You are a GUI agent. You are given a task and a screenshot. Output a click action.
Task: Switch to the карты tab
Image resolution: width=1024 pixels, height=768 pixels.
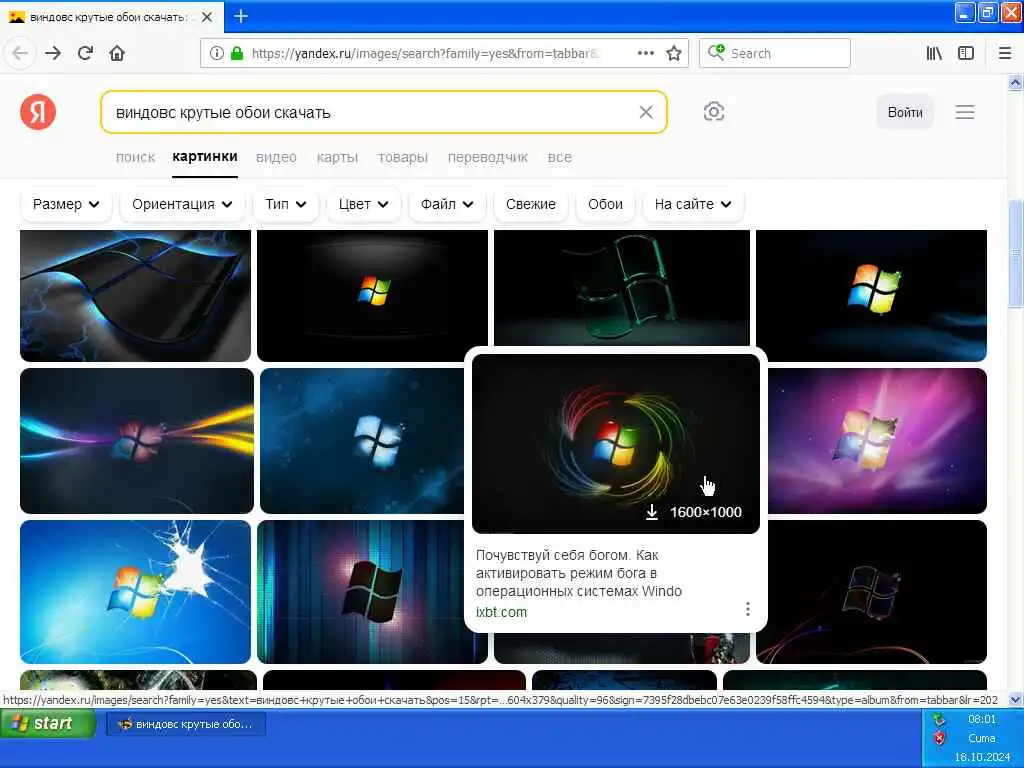coord(337,157)
